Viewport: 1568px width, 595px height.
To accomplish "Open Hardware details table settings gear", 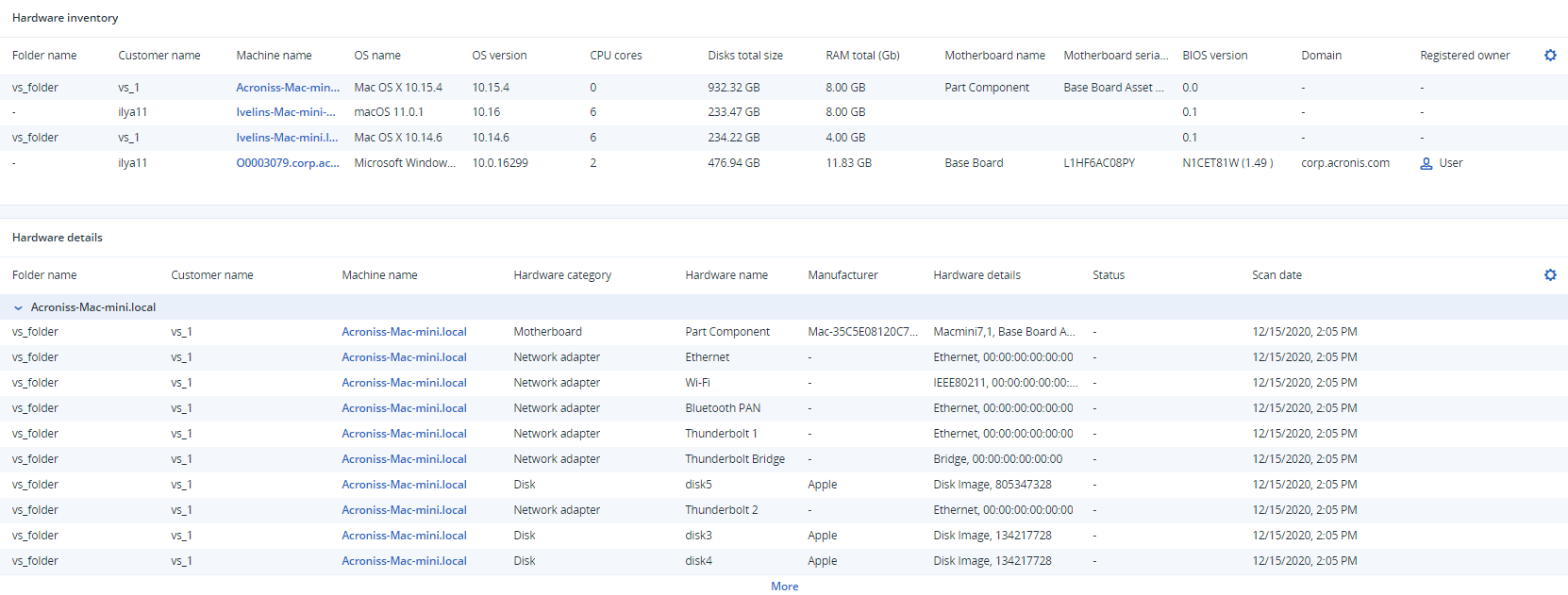I will [1549, 275].
